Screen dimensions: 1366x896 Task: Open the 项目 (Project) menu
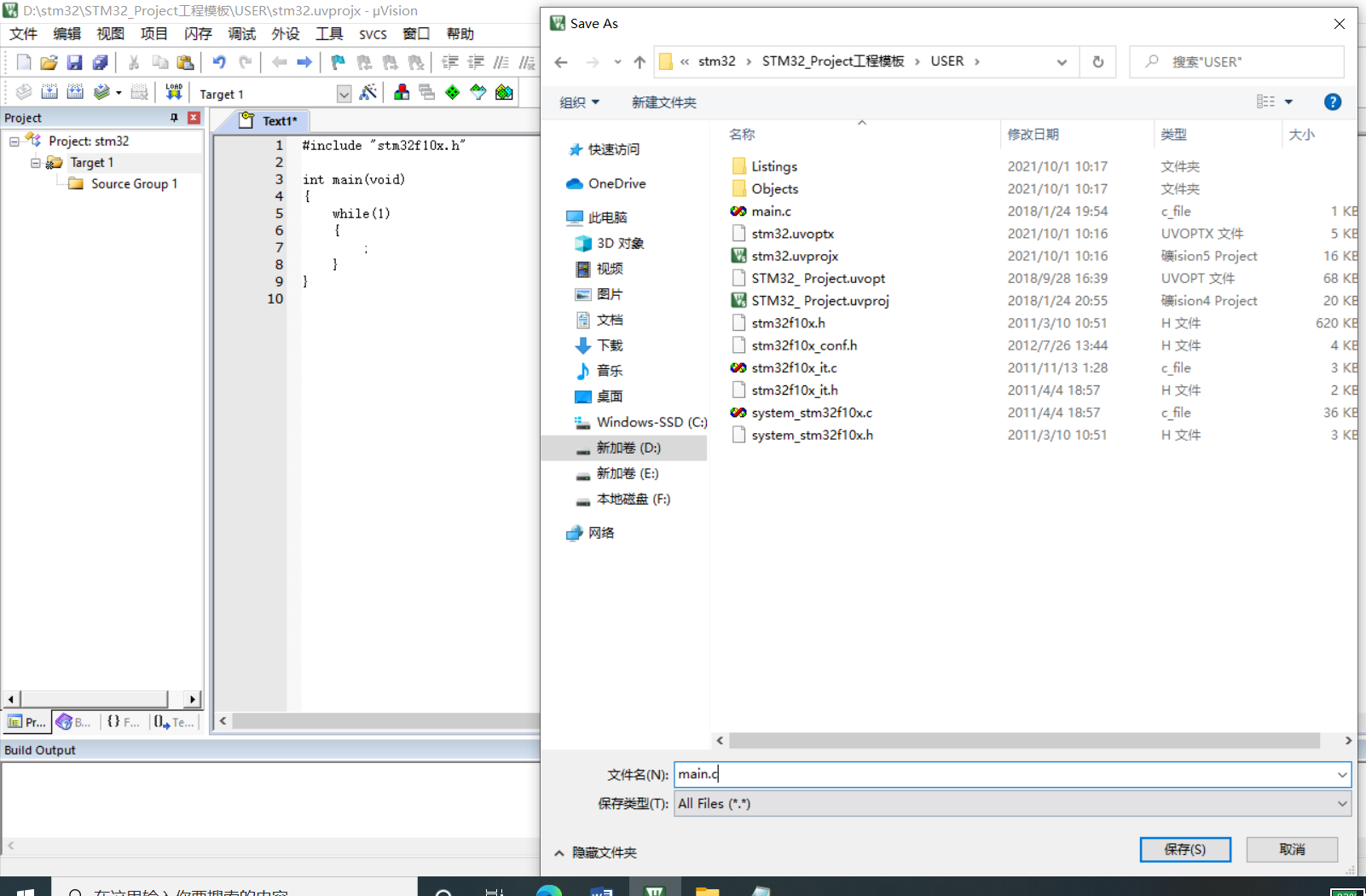pyautogui.click(x=153, y=34)
